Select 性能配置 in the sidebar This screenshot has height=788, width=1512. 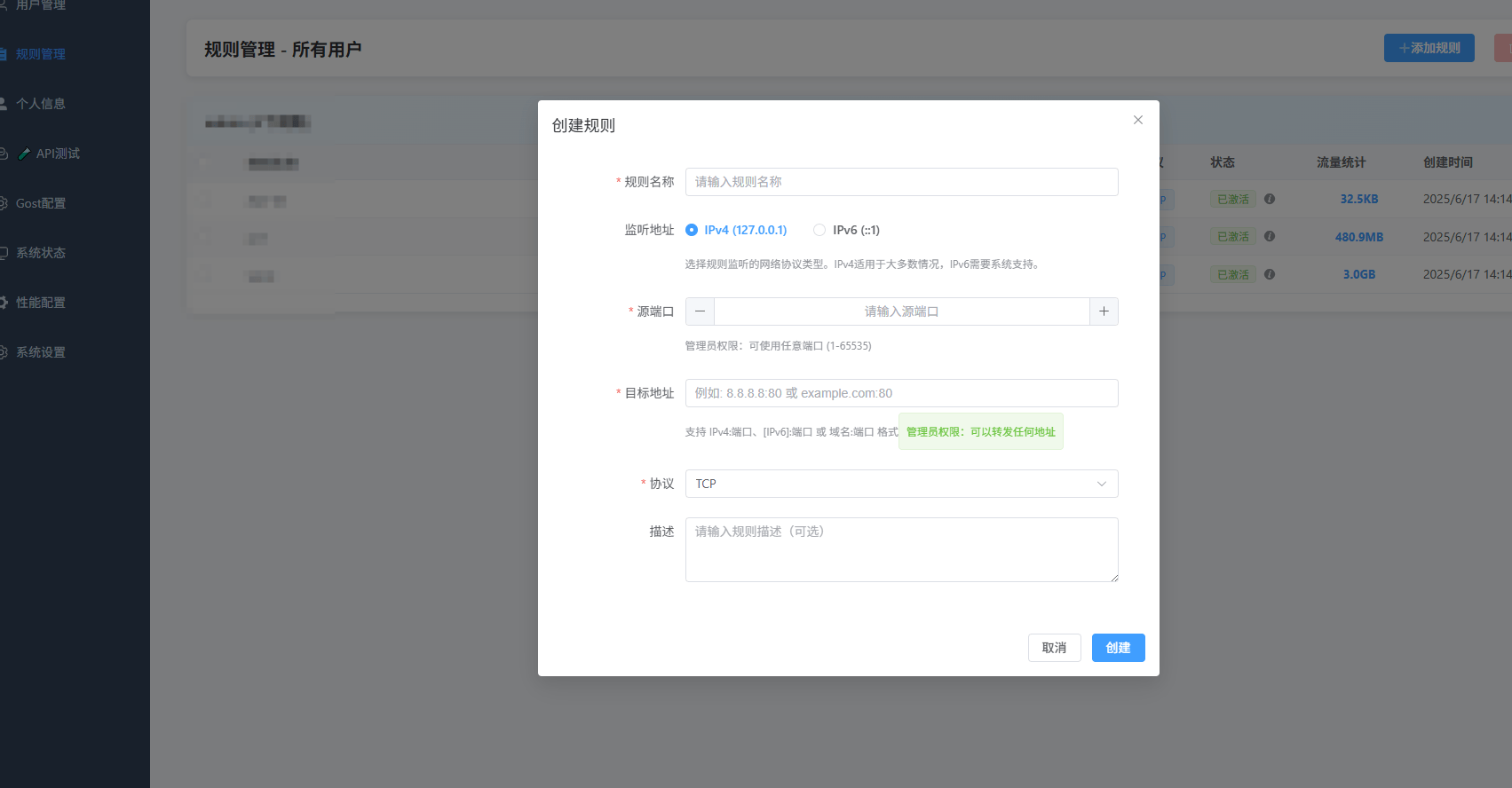41,303
